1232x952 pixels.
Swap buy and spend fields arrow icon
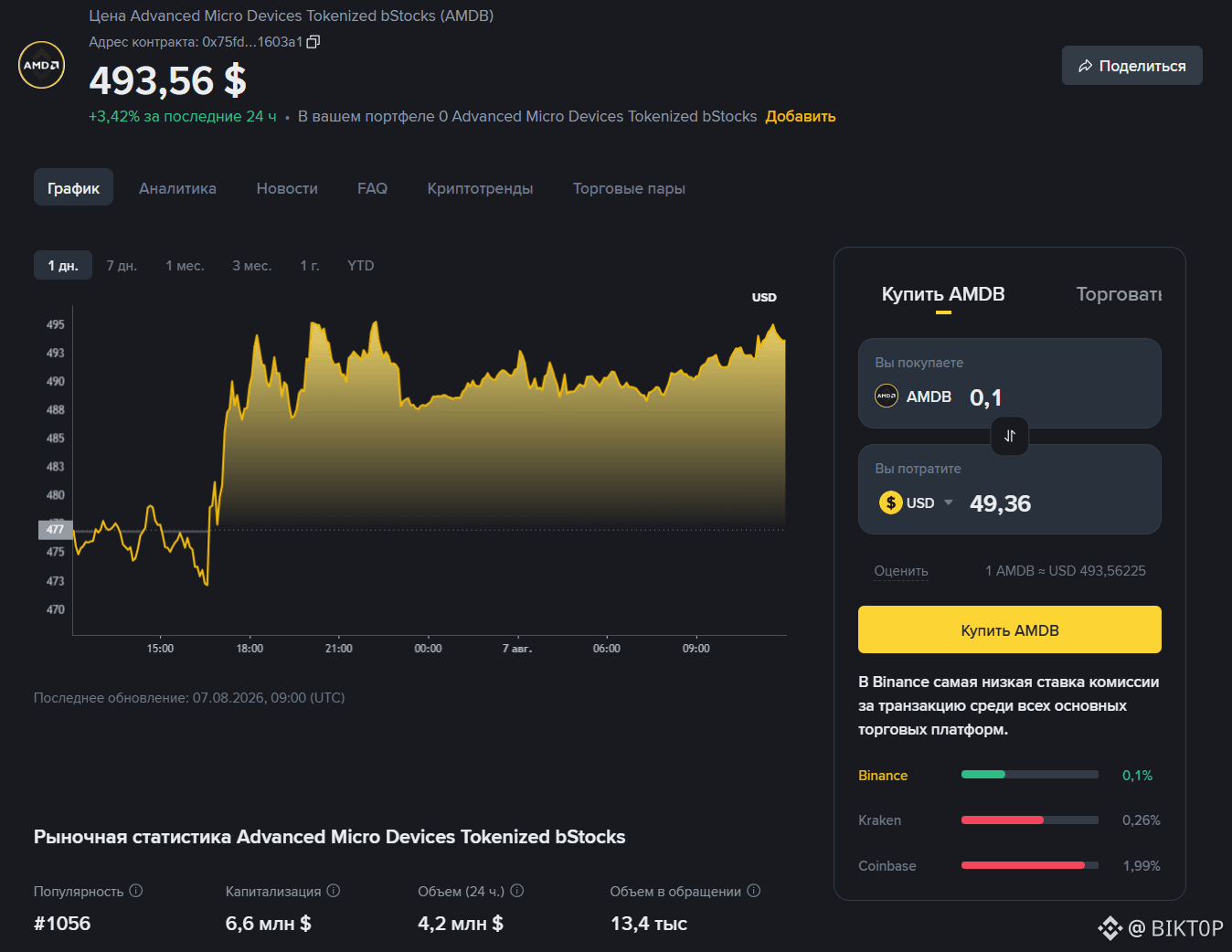1010,436
